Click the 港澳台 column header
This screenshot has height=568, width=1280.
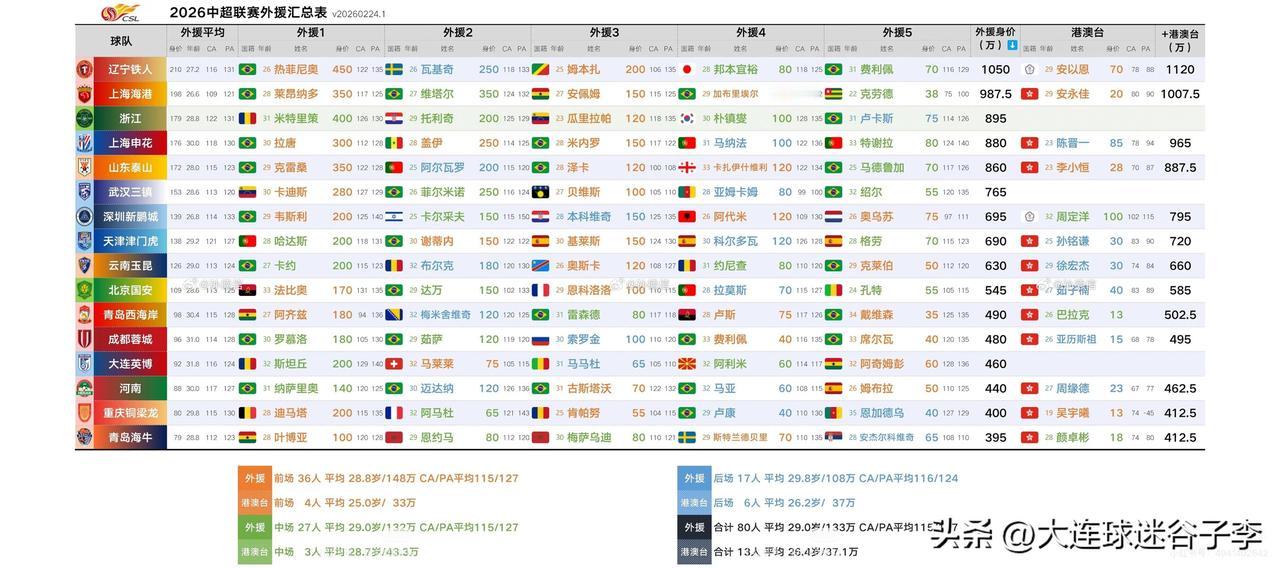pyautogui.click(x=1086, y=33)
